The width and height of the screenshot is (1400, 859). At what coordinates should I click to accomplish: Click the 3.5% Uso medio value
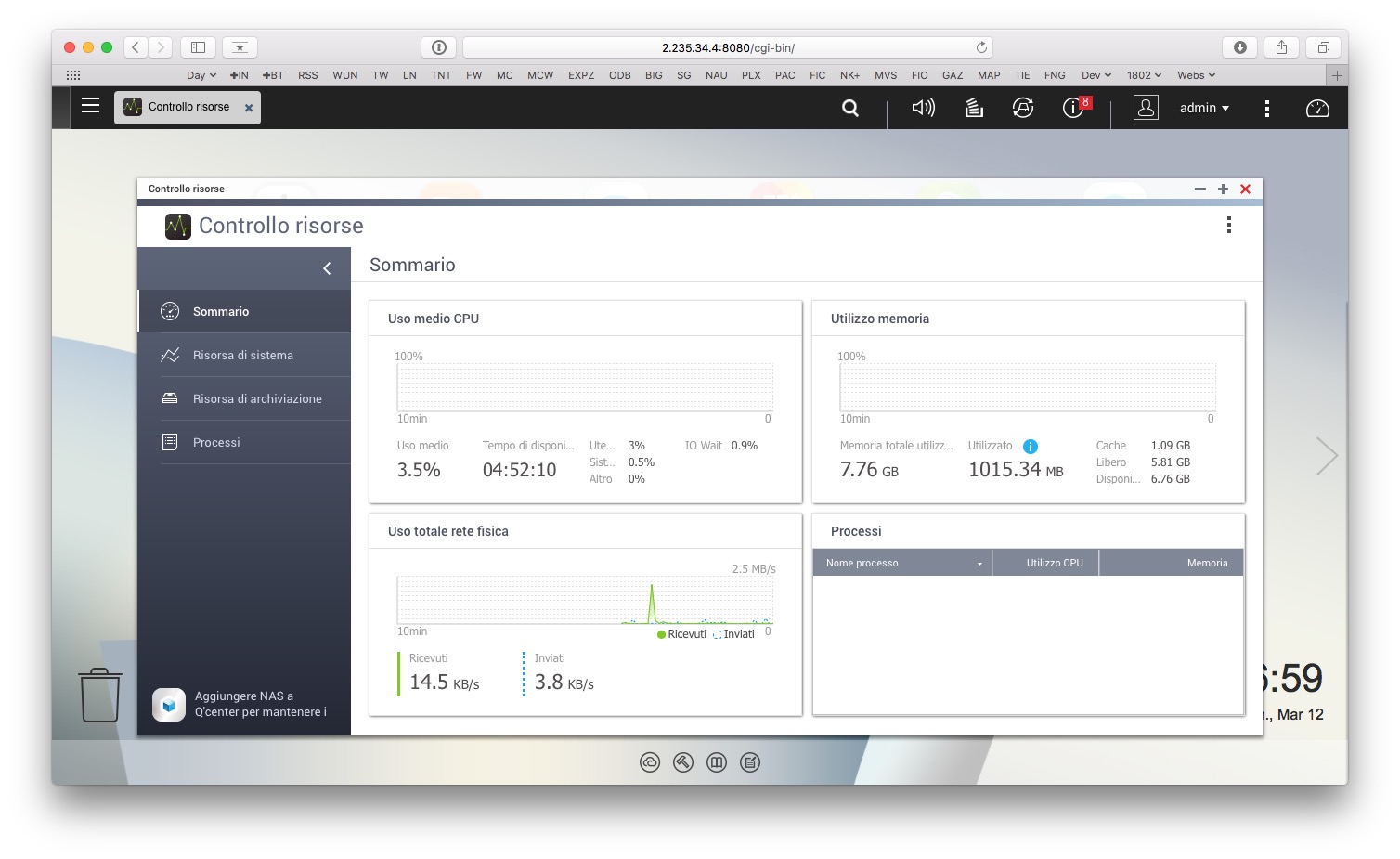(x=419, y=470)
